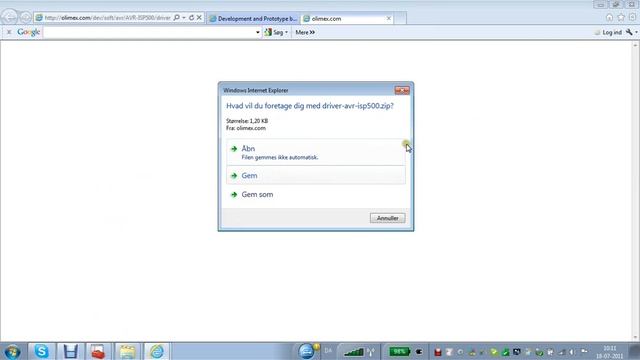
Task: Click the green arrow beside Gem
Action: (234, 176)
